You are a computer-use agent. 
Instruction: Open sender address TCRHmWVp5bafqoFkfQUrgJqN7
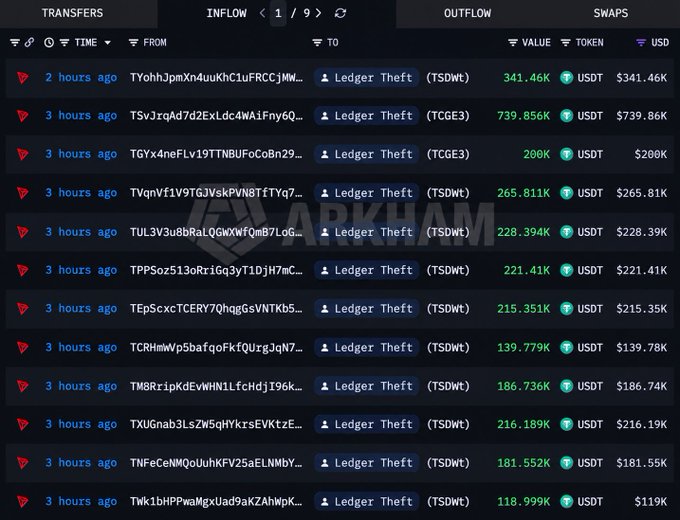click(x=216, y=347)
